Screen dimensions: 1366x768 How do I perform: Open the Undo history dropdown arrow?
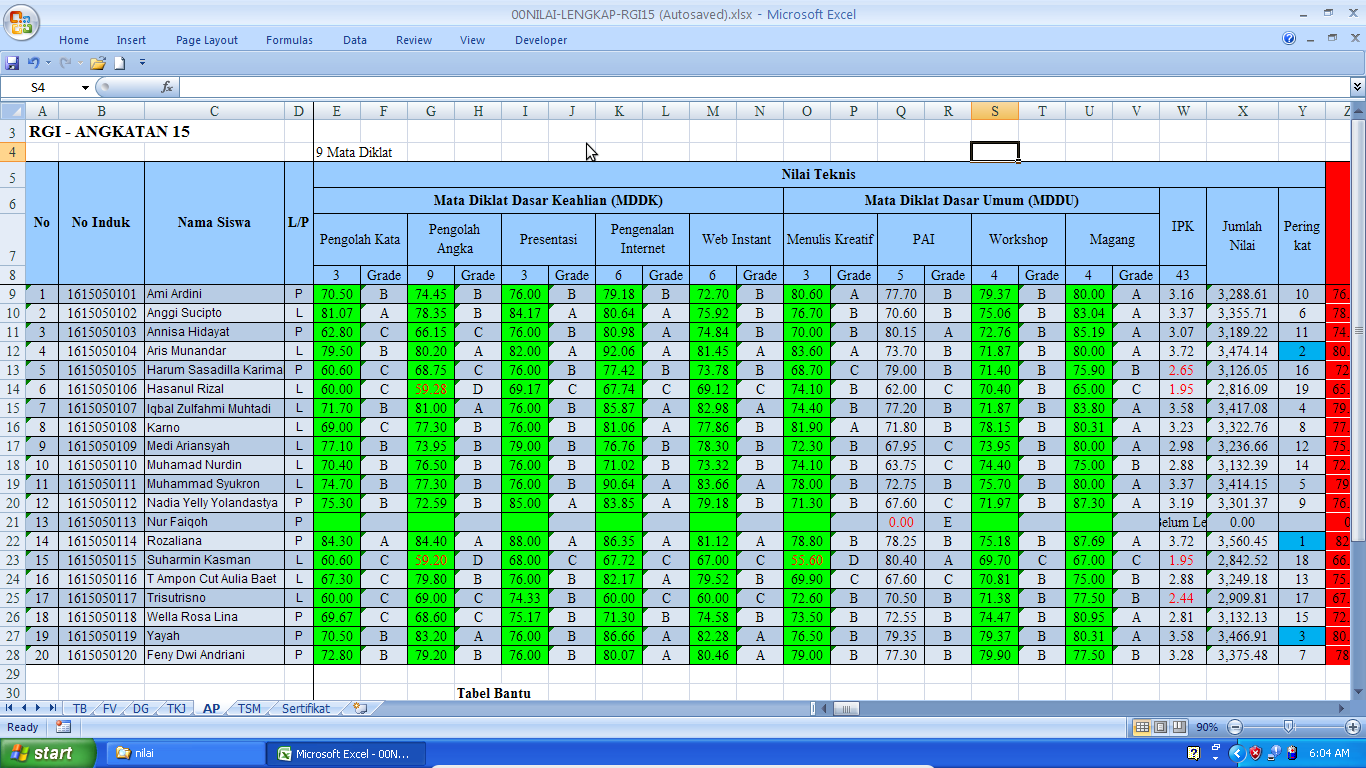48,63
